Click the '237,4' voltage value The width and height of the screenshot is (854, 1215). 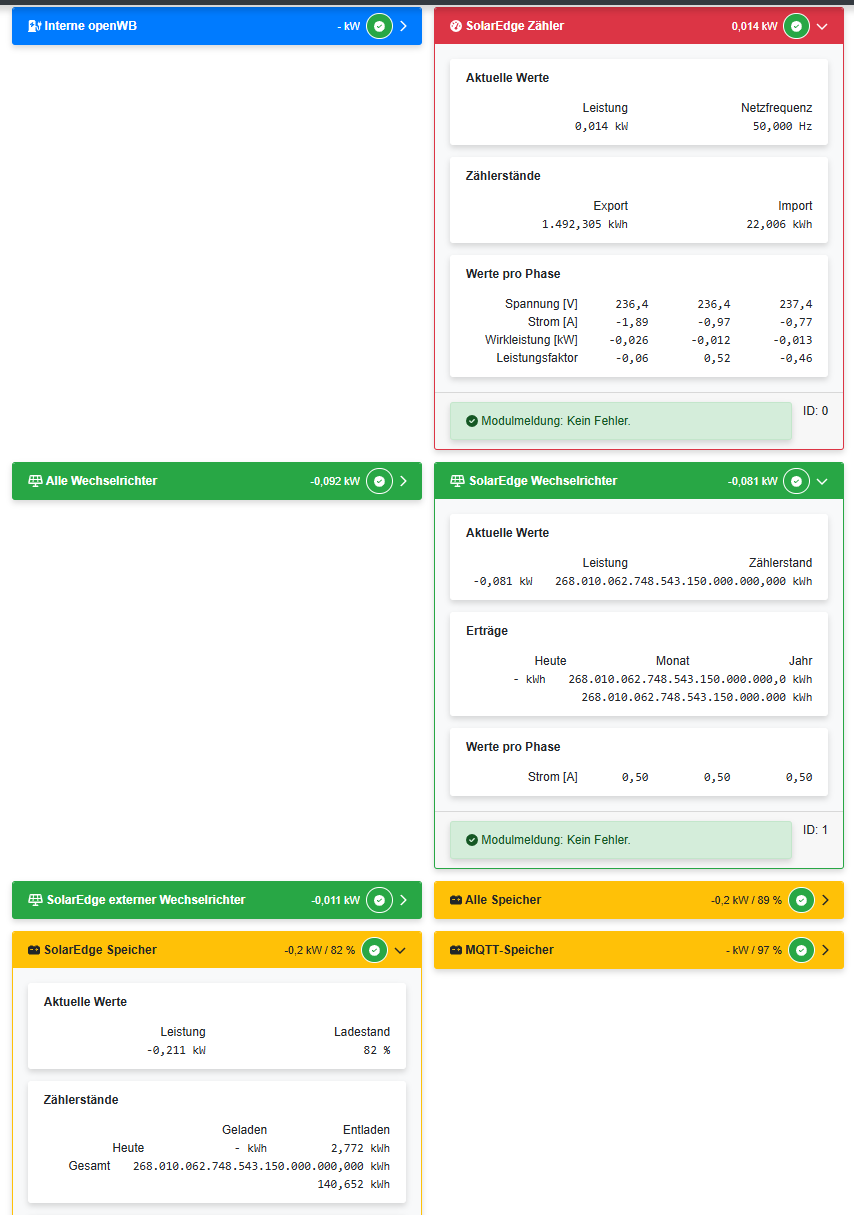coord(796,304)
